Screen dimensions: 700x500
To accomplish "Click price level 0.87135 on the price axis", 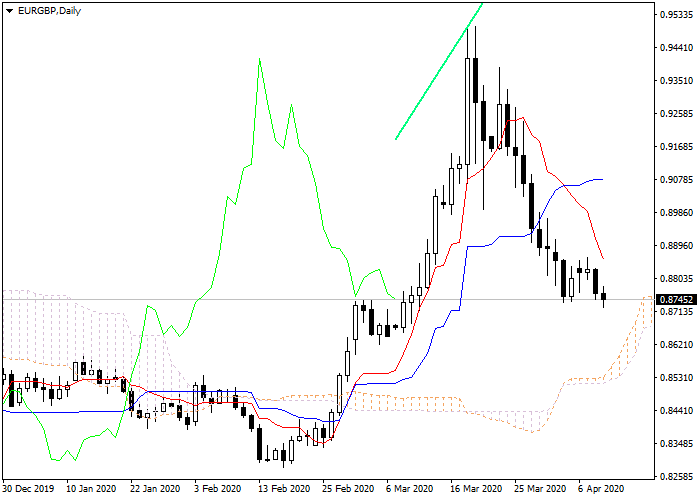I will click(x=676, y=312).
